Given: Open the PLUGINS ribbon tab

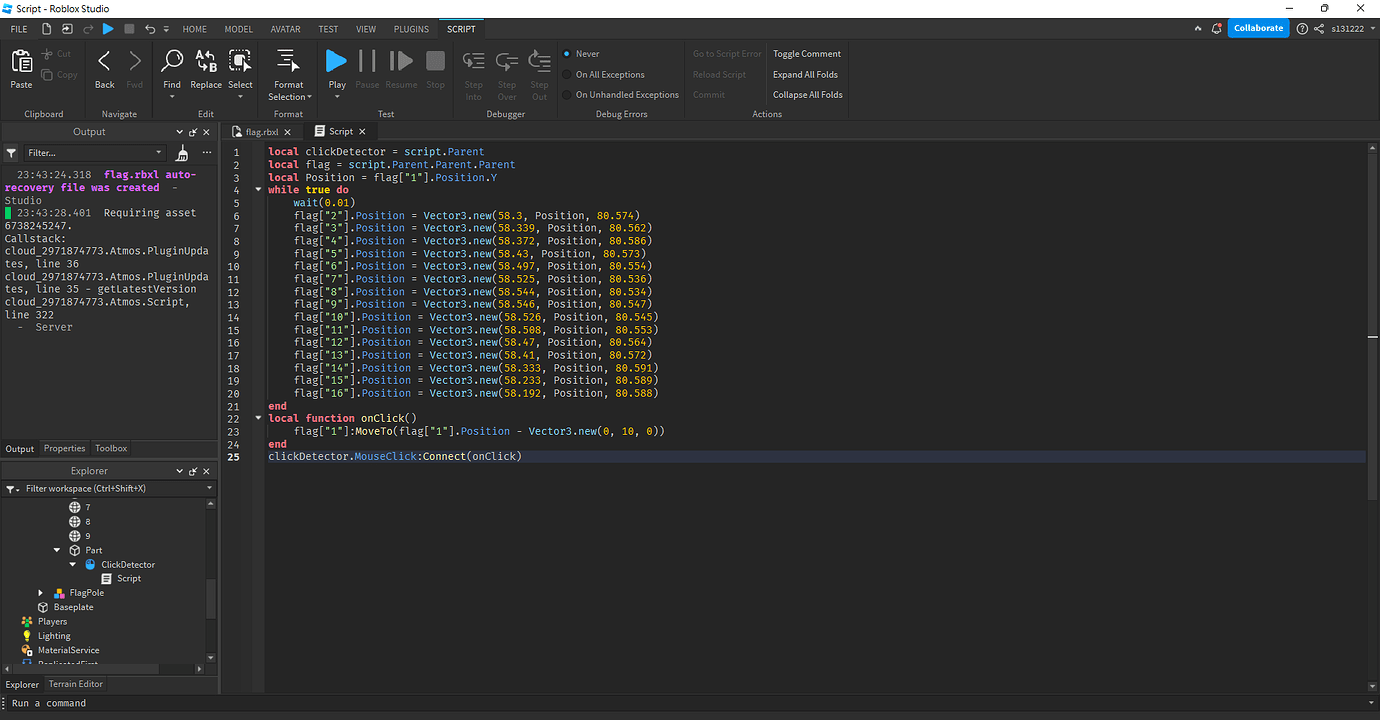Looking at the screenshot, I should [x=411, y=29].
